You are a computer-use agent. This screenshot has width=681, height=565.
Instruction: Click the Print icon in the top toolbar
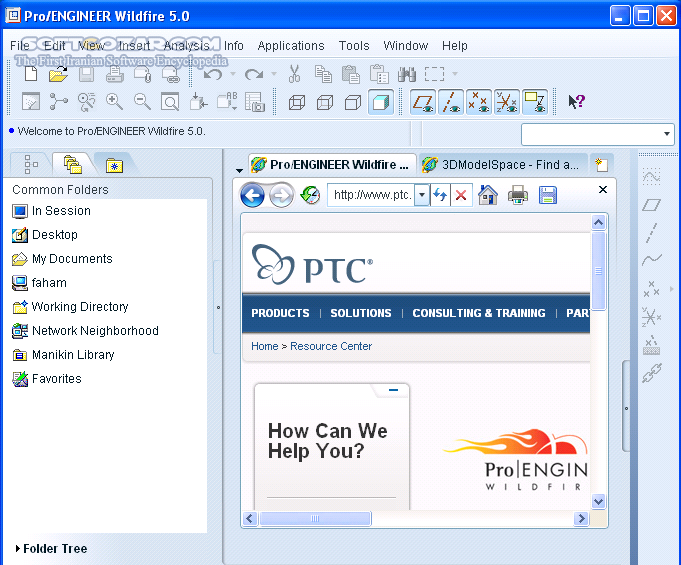click(115, 74)
